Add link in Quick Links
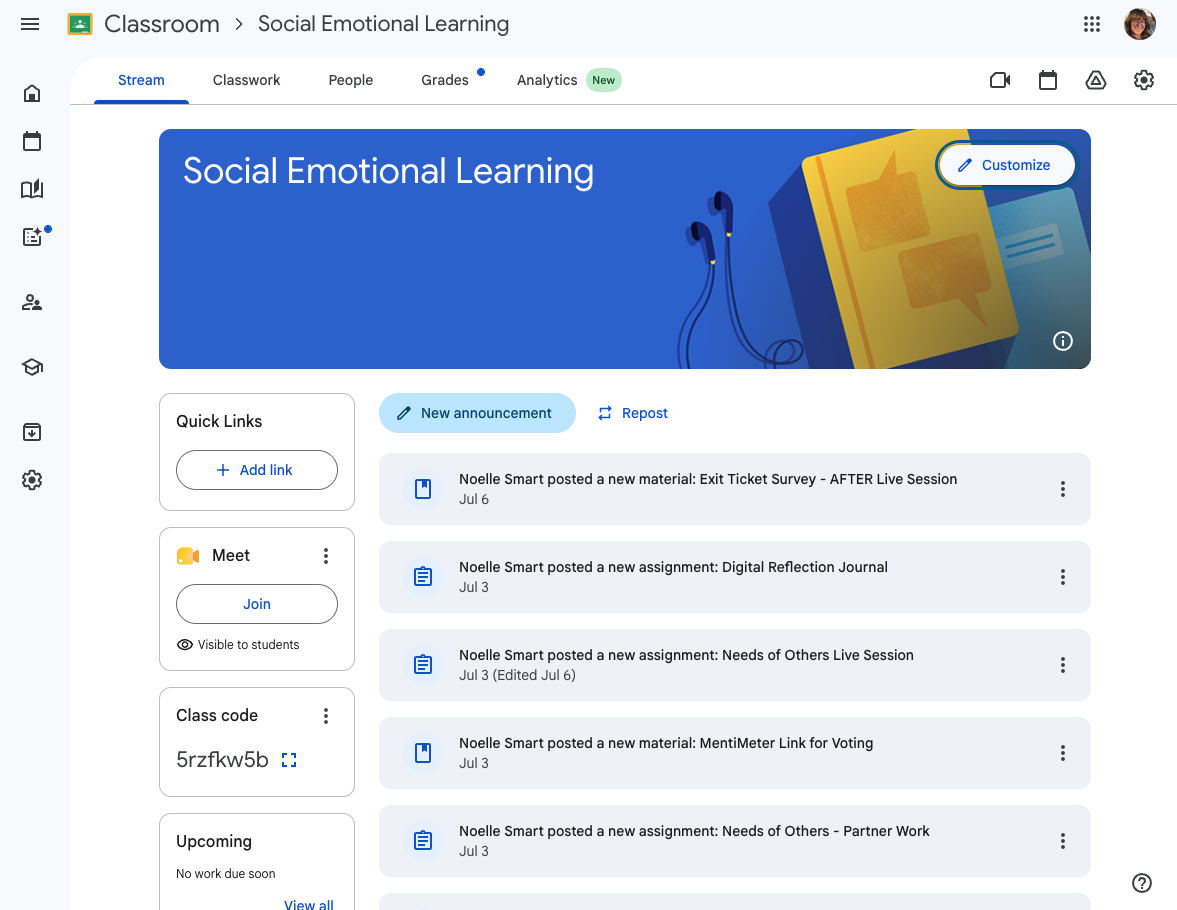The width and height of the screenshot is (1177, 910). (257, 470)
